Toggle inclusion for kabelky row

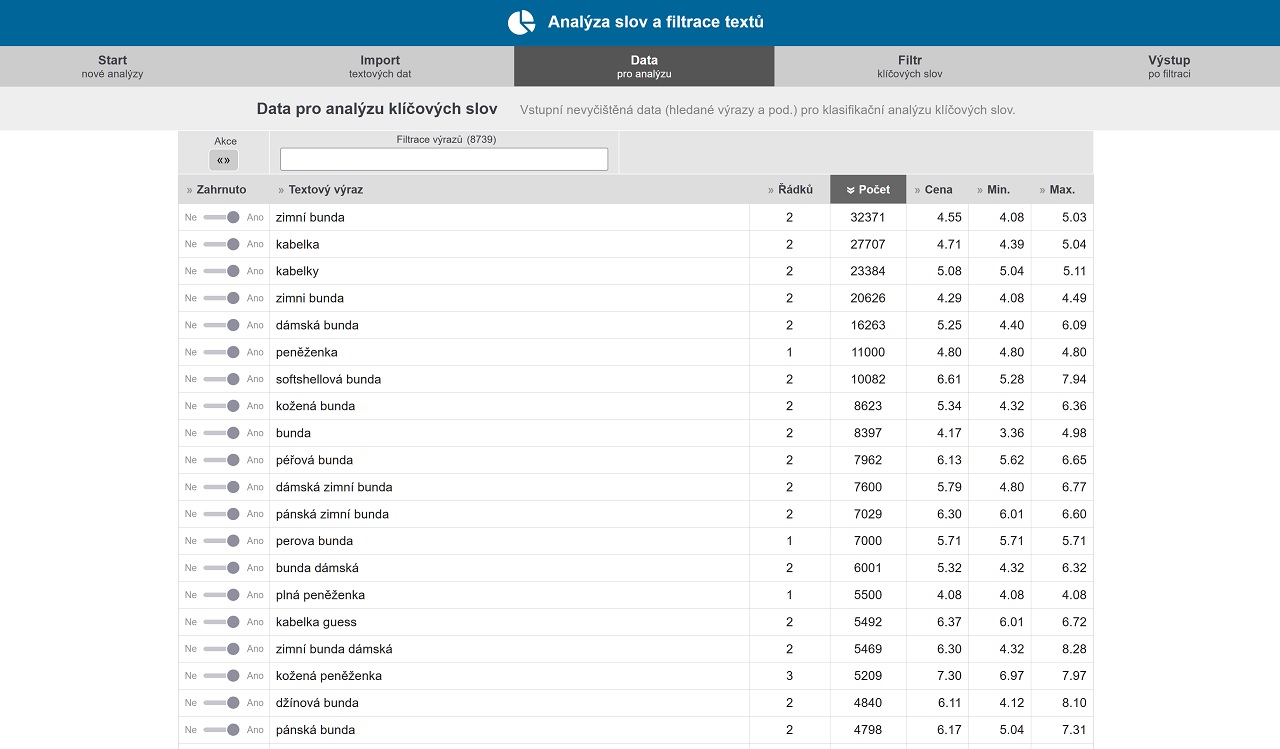click(x=222, y=271)
